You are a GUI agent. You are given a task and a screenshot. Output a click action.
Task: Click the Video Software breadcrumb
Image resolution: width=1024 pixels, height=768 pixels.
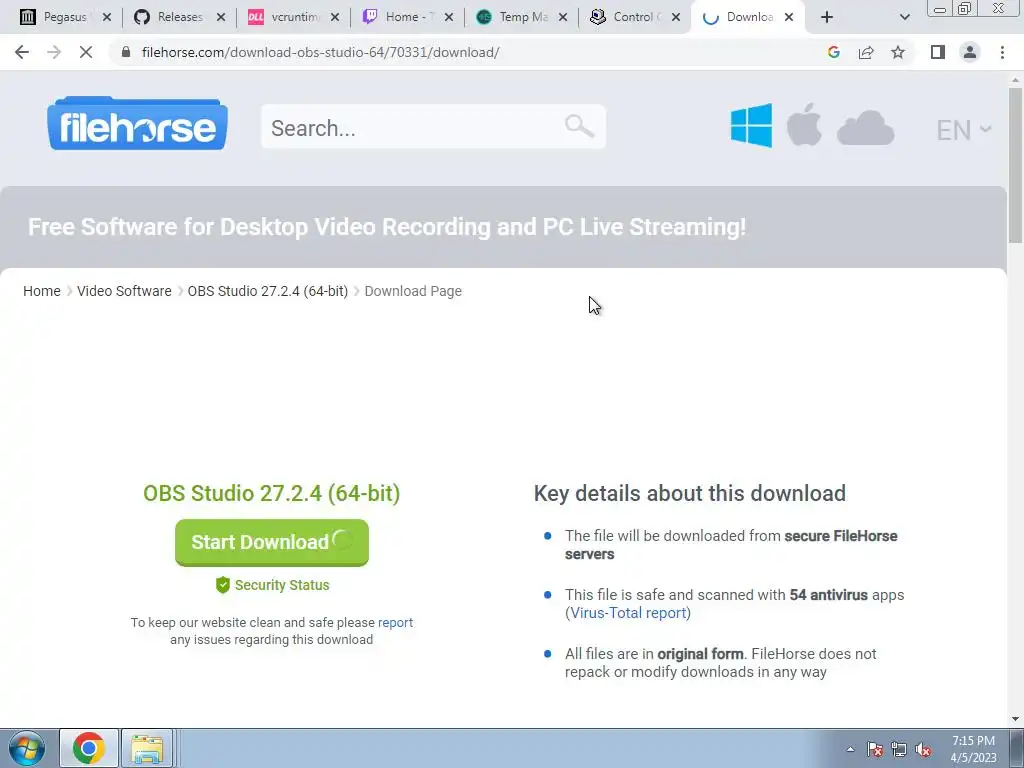124,291
